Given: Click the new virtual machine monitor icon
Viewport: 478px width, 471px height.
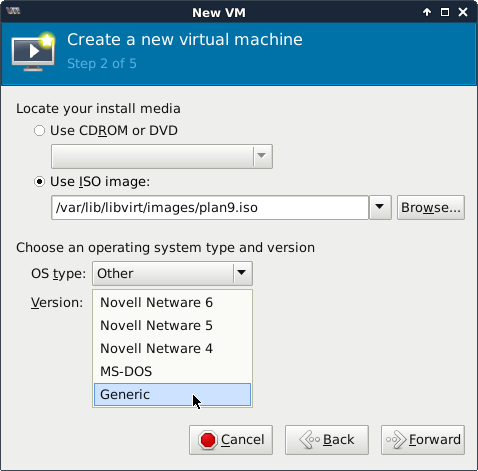Looking at the screenshot, I should tap(33, 52).
